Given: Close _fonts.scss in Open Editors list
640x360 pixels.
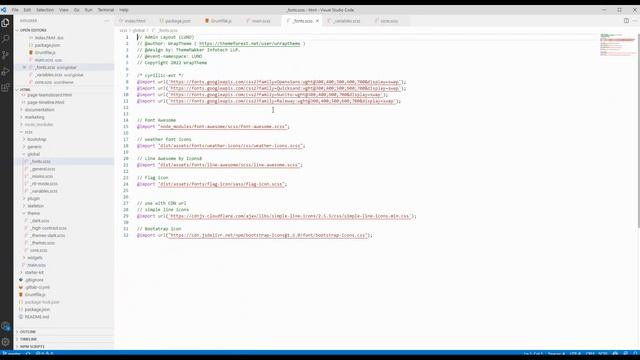Looking at the screenshot, I should pyautogui.click(x=24, y=67).
